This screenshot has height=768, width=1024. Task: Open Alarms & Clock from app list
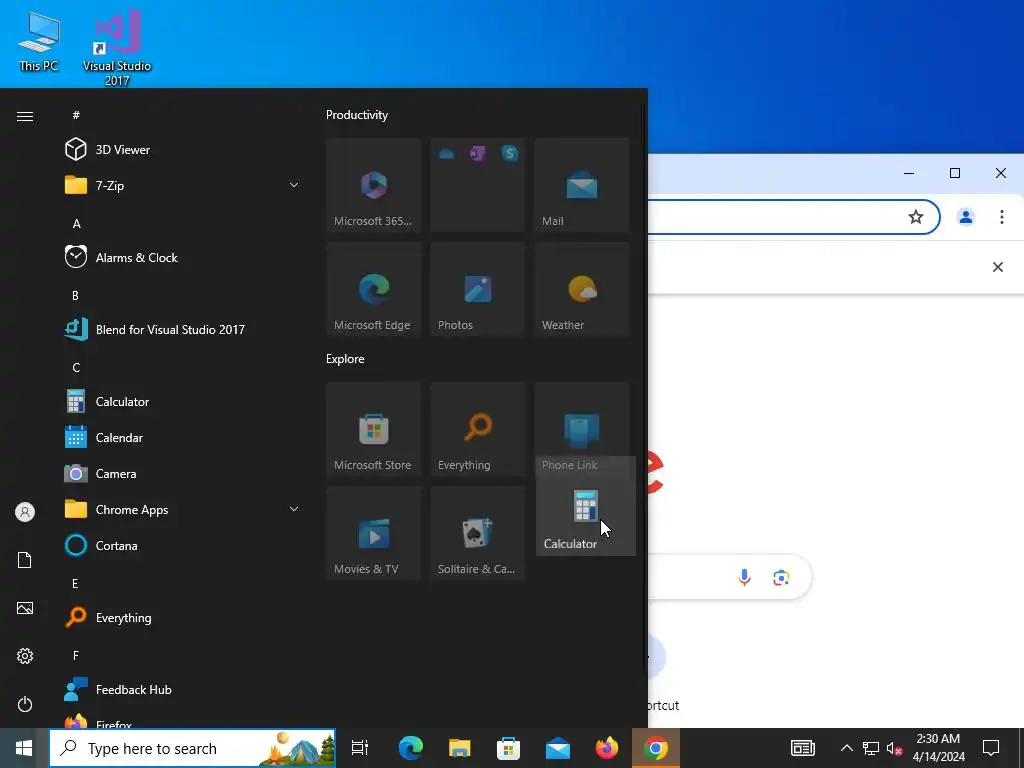tap(183, 257)
